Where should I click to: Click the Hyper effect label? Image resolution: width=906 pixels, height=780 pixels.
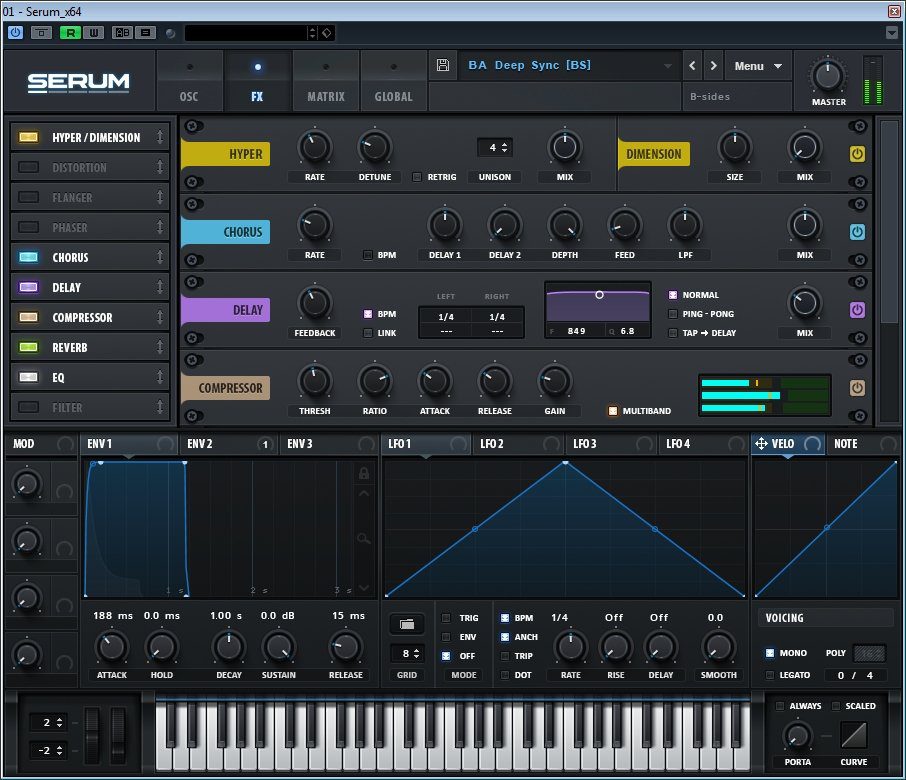(226, 154)
